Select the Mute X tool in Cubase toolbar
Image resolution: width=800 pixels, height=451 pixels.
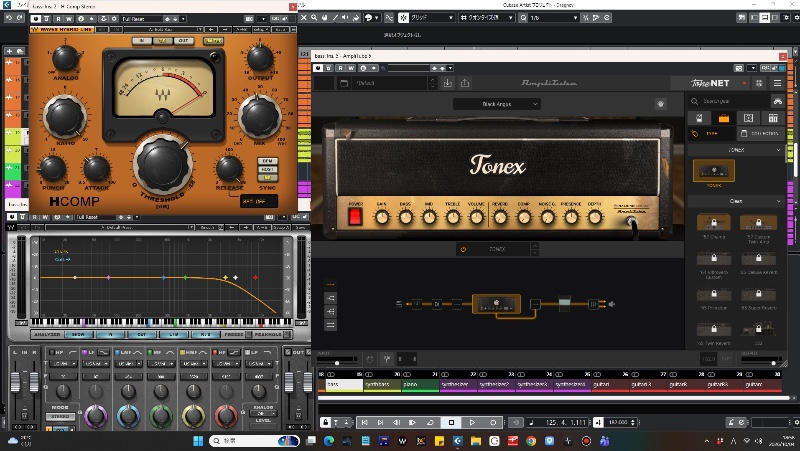click(304, 17)
